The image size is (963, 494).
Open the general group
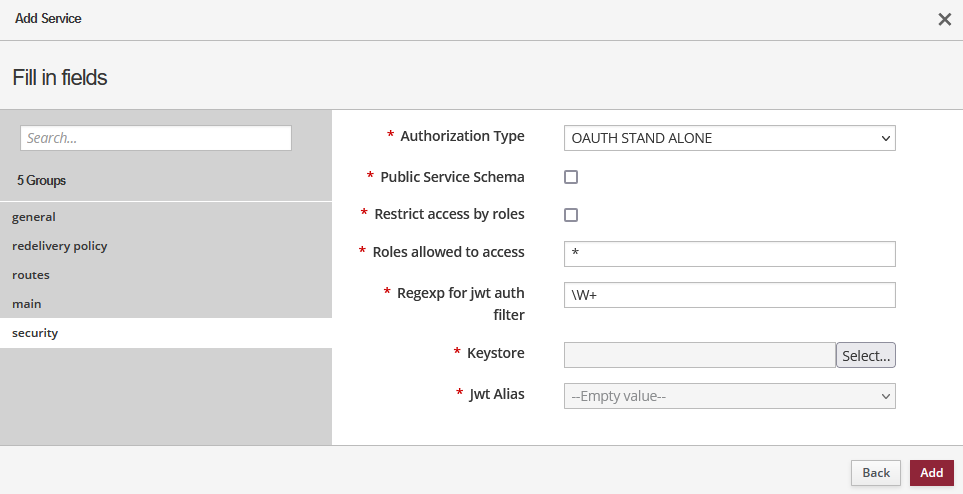pyautogui.click(x=34, y=217)
